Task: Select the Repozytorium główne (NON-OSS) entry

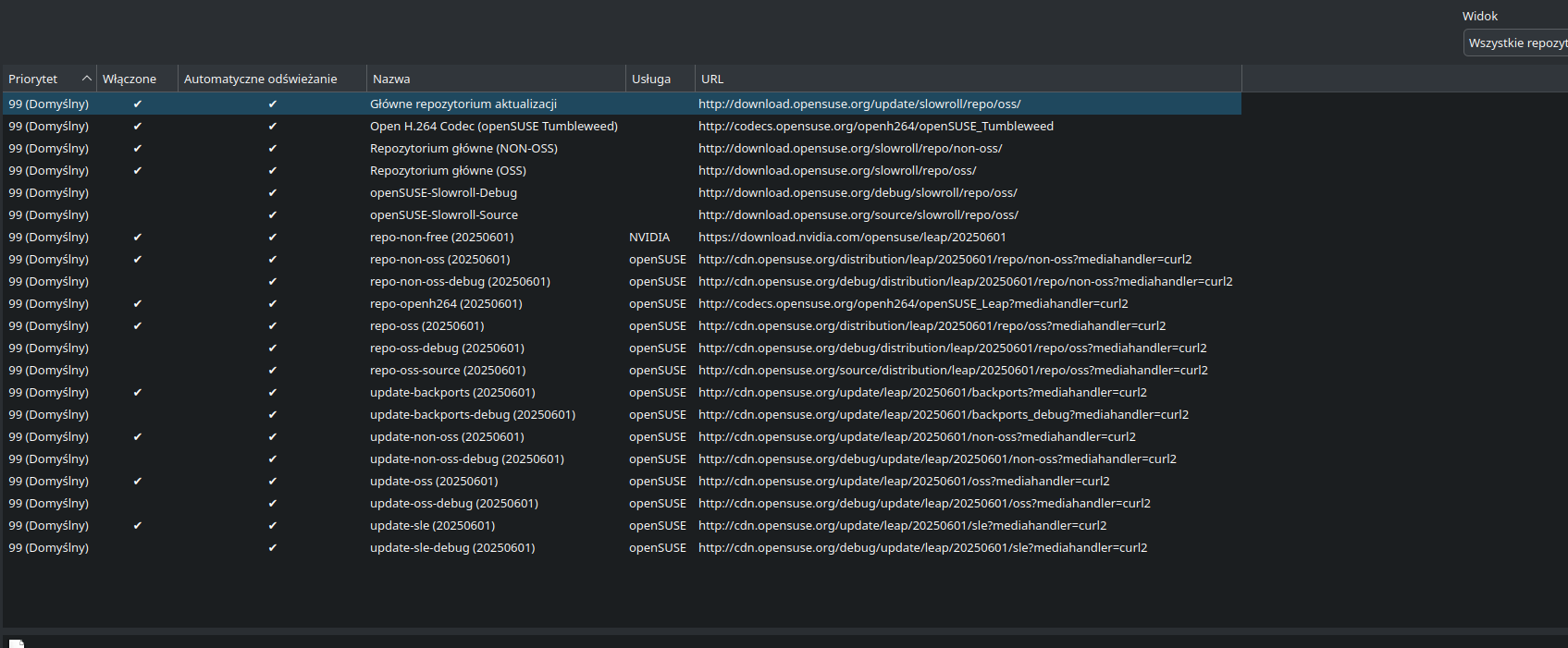Action: (463, 148)
